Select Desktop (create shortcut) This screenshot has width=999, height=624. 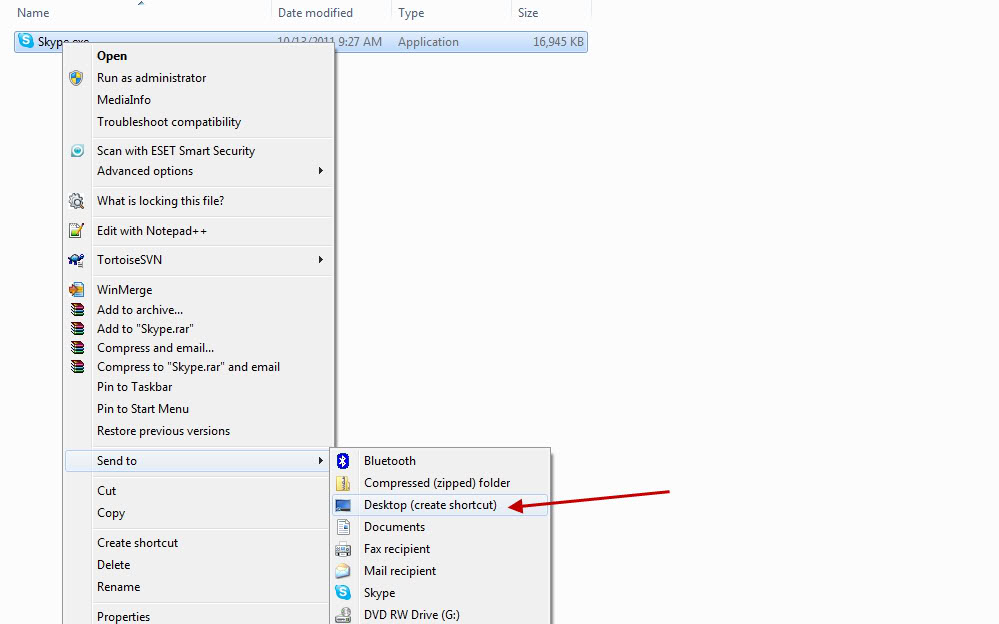click(x=440, y=505)
